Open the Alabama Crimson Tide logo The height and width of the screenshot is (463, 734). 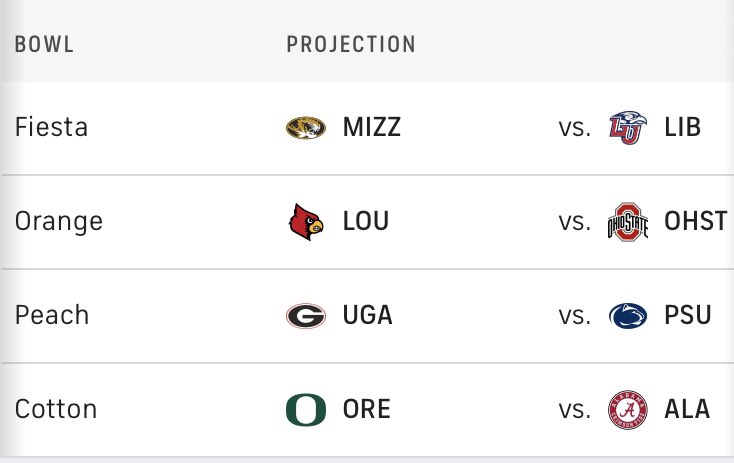pos(628,410)
